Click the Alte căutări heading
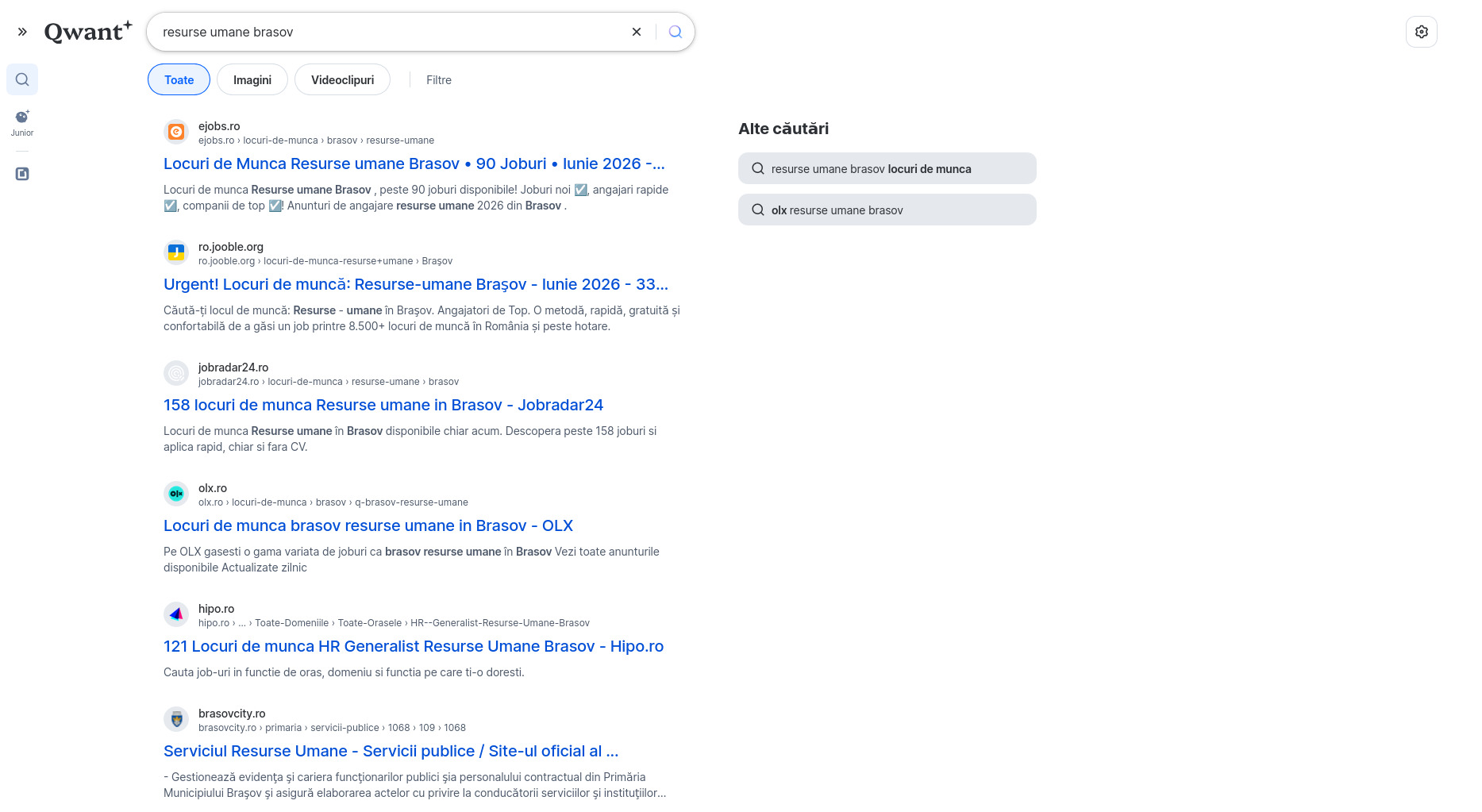This screenshot has height=812, width=1482. pyautogui.click(x=783, y=129)
